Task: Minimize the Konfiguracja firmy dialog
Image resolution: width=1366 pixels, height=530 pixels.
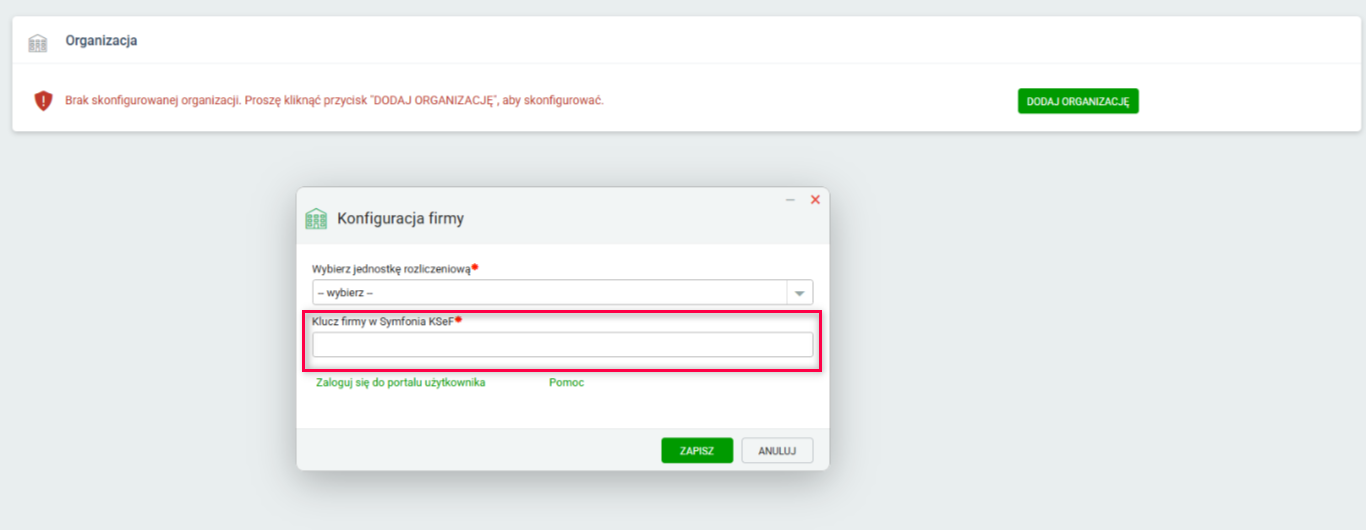Action: (x=790, y=200)
